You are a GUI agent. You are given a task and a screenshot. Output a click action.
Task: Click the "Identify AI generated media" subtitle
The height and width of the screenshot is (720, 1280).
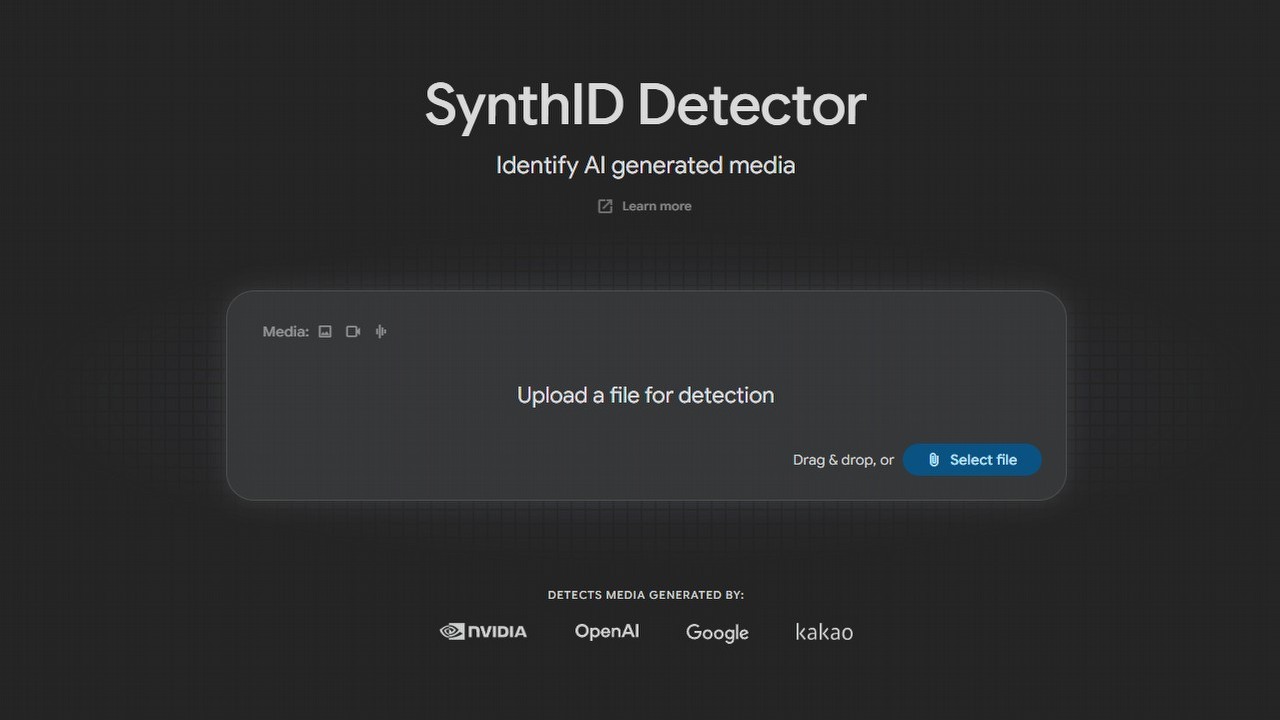point(645,165)
